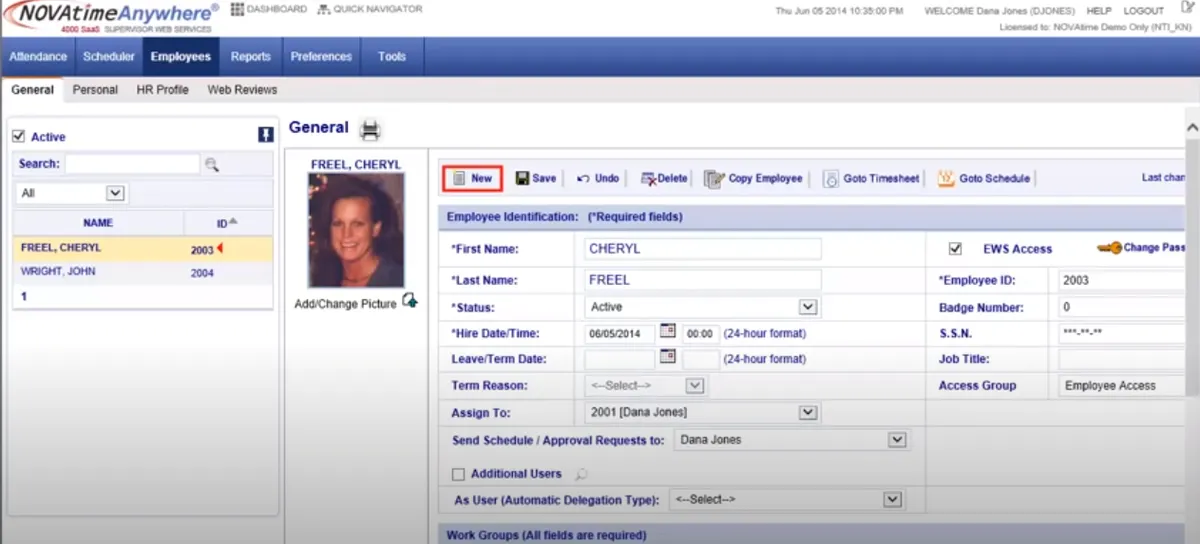Open the HR Profile tab
Viewport: 1200px width, 544px height.
[163, 90]
